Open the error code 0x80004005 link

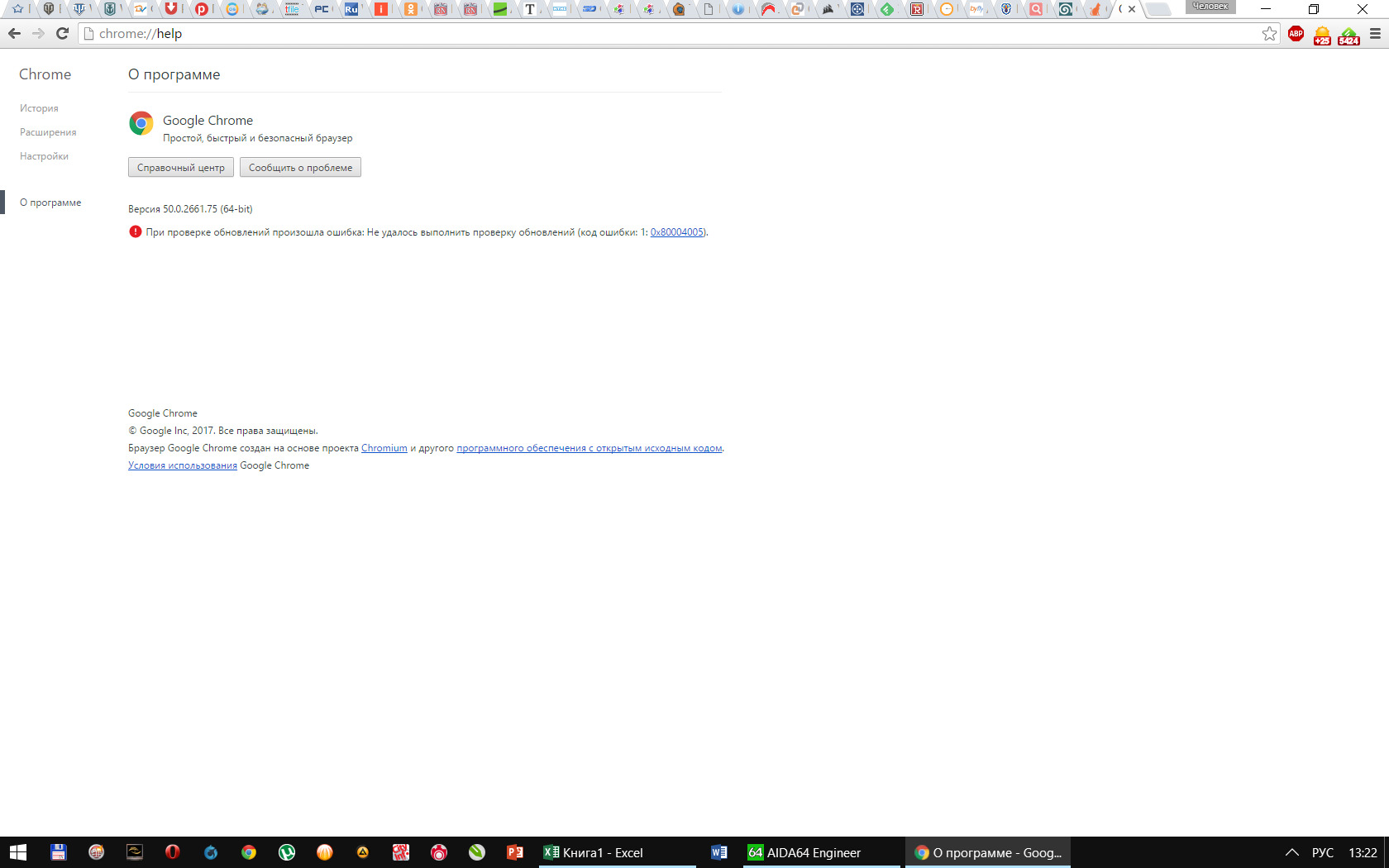676,232
